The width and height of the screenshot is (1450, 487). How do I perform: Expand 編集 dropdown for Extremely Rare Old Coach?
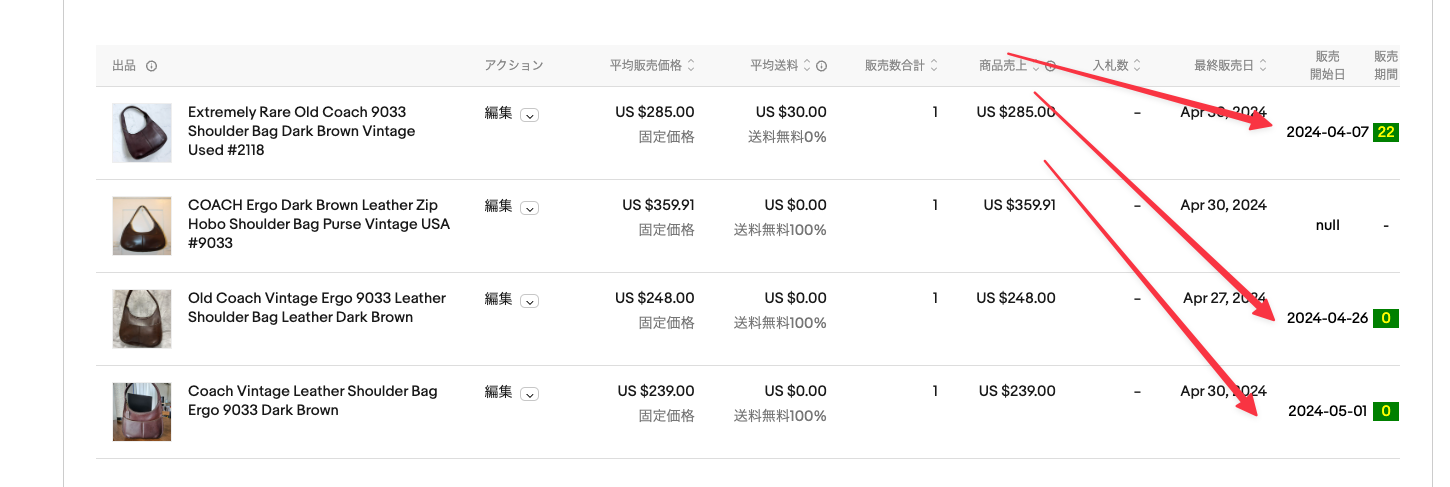point(530,114)
